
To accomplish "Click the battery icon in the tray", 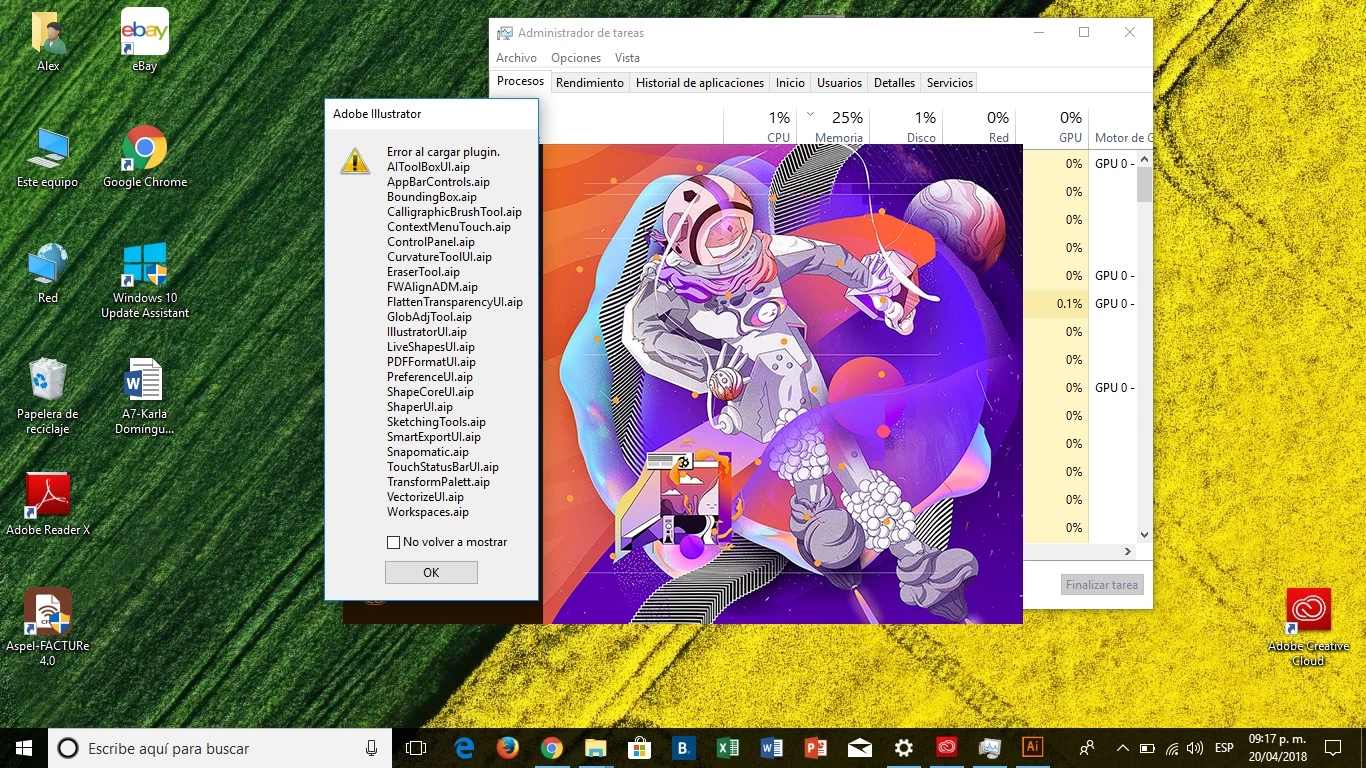I will pyautogui.click(x=1147, y=748).
